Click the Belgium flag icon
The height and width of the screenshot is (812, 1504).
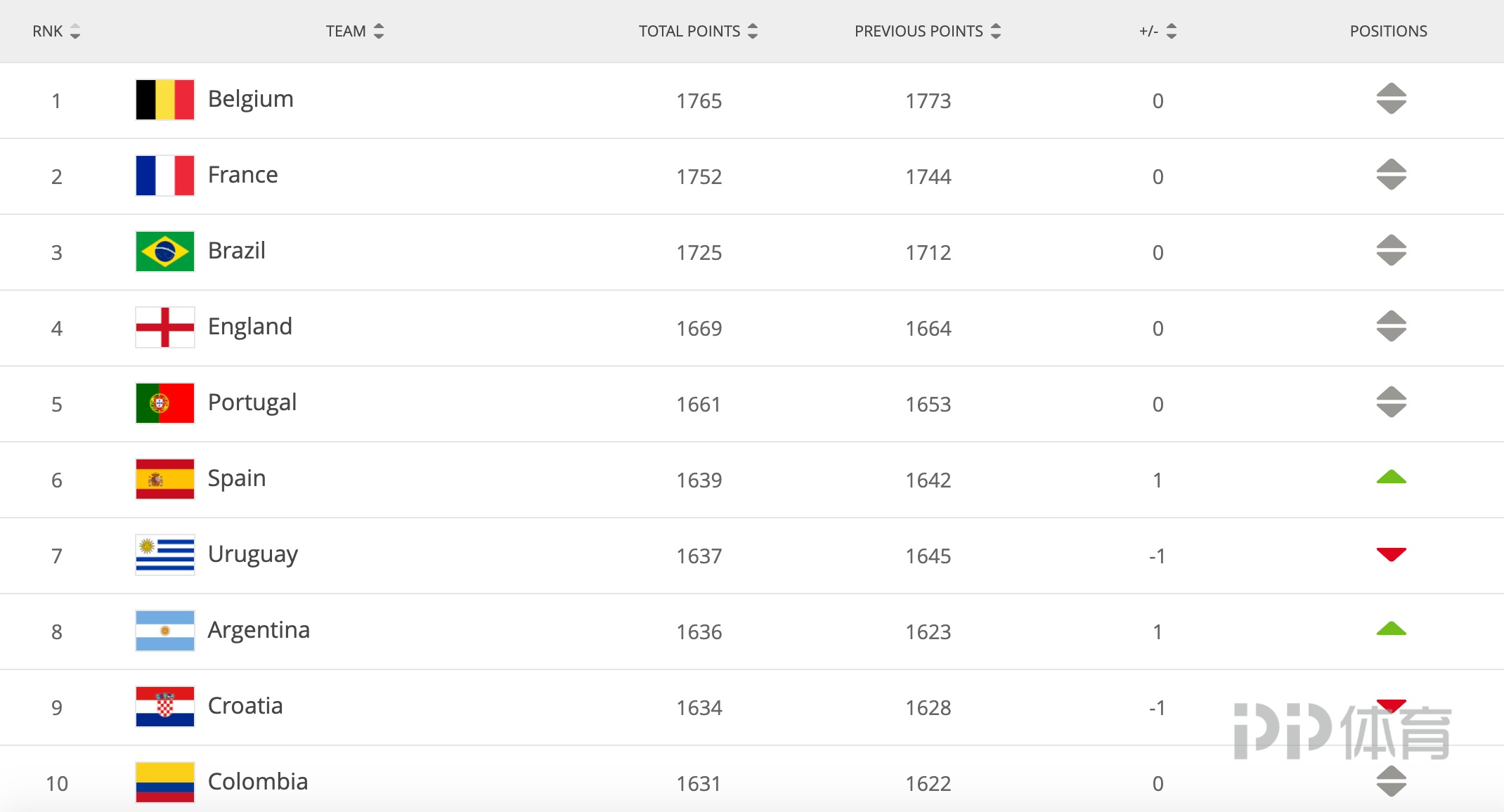tap(164, 100)
